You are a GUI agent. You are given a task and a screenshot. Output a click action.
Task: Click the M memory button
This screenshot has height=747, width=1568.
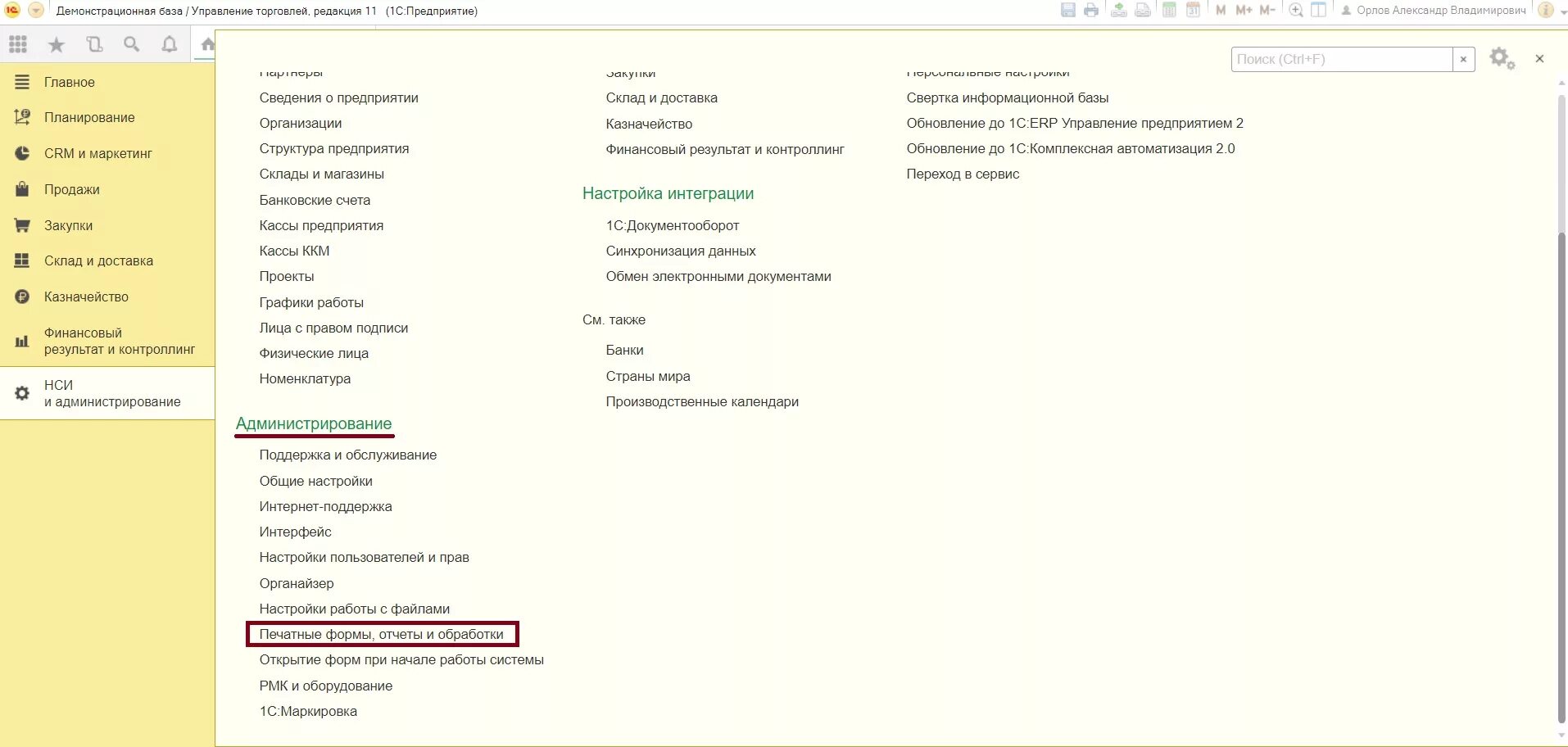coord(1221,10)
